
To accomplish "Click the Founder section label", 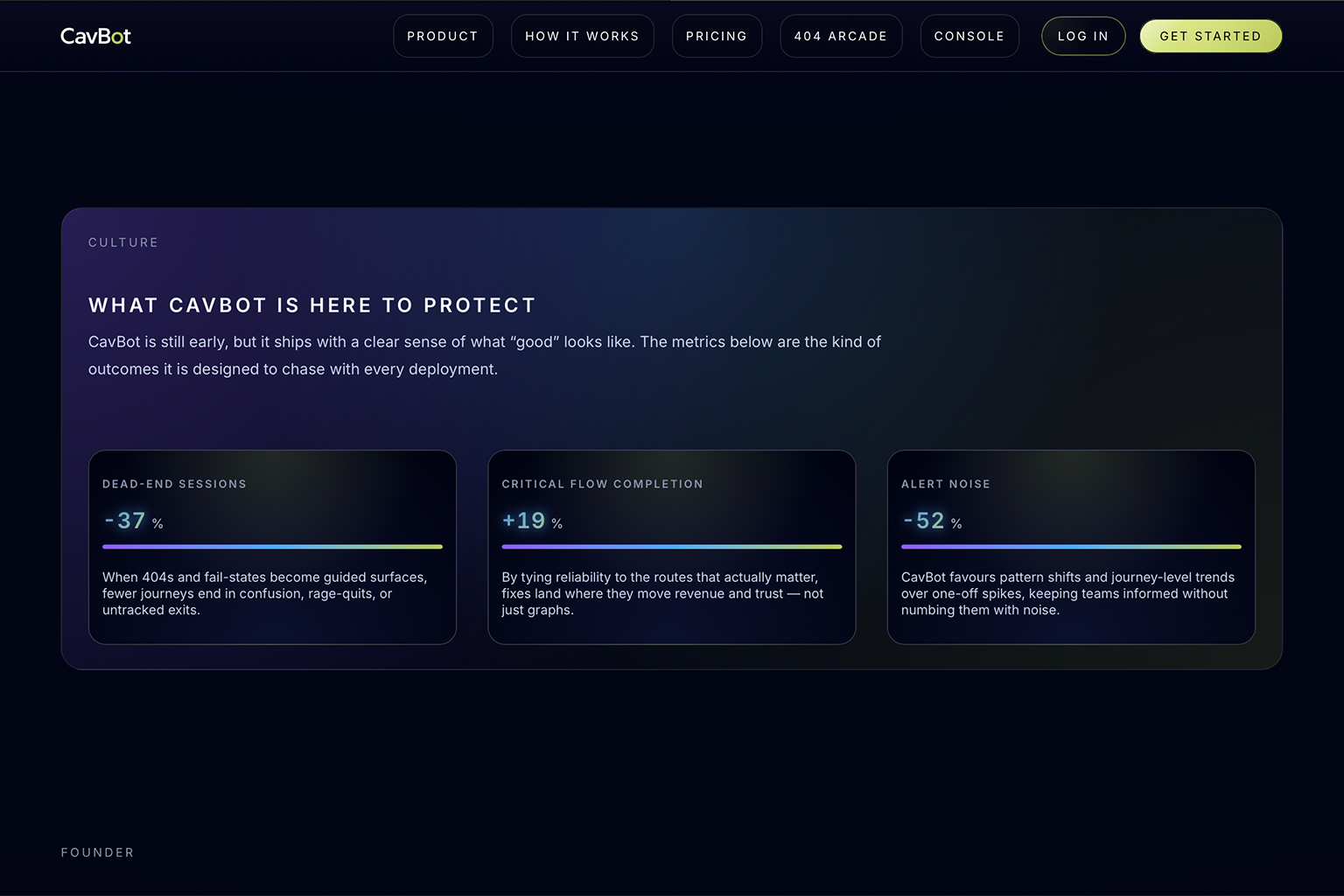I will 97,852.
